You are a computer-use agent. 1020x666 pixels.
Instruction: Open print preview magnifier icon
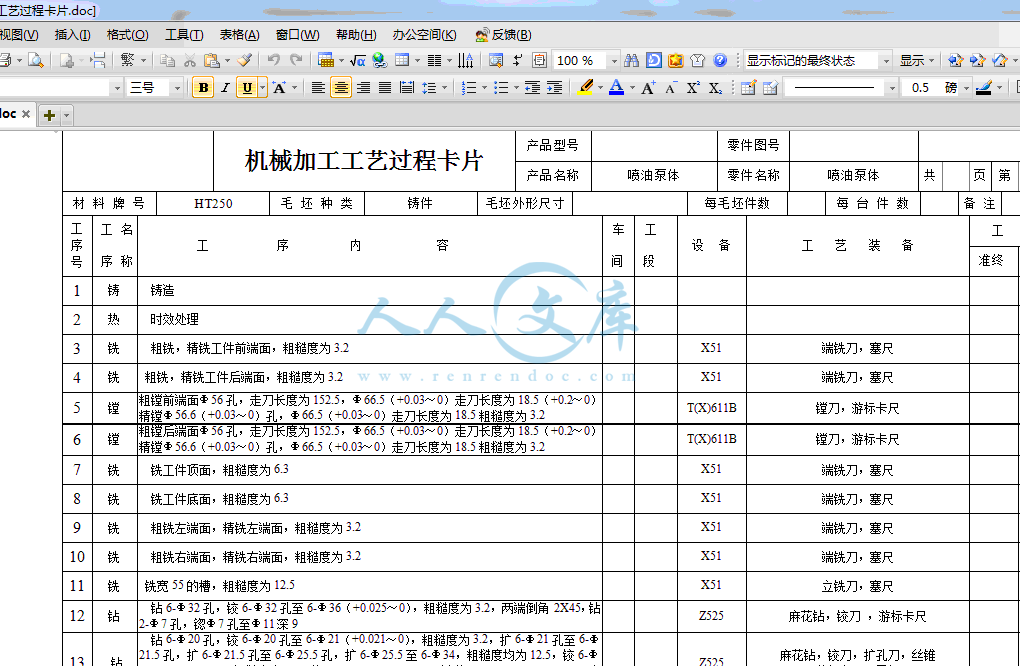[x=36, y=60]
